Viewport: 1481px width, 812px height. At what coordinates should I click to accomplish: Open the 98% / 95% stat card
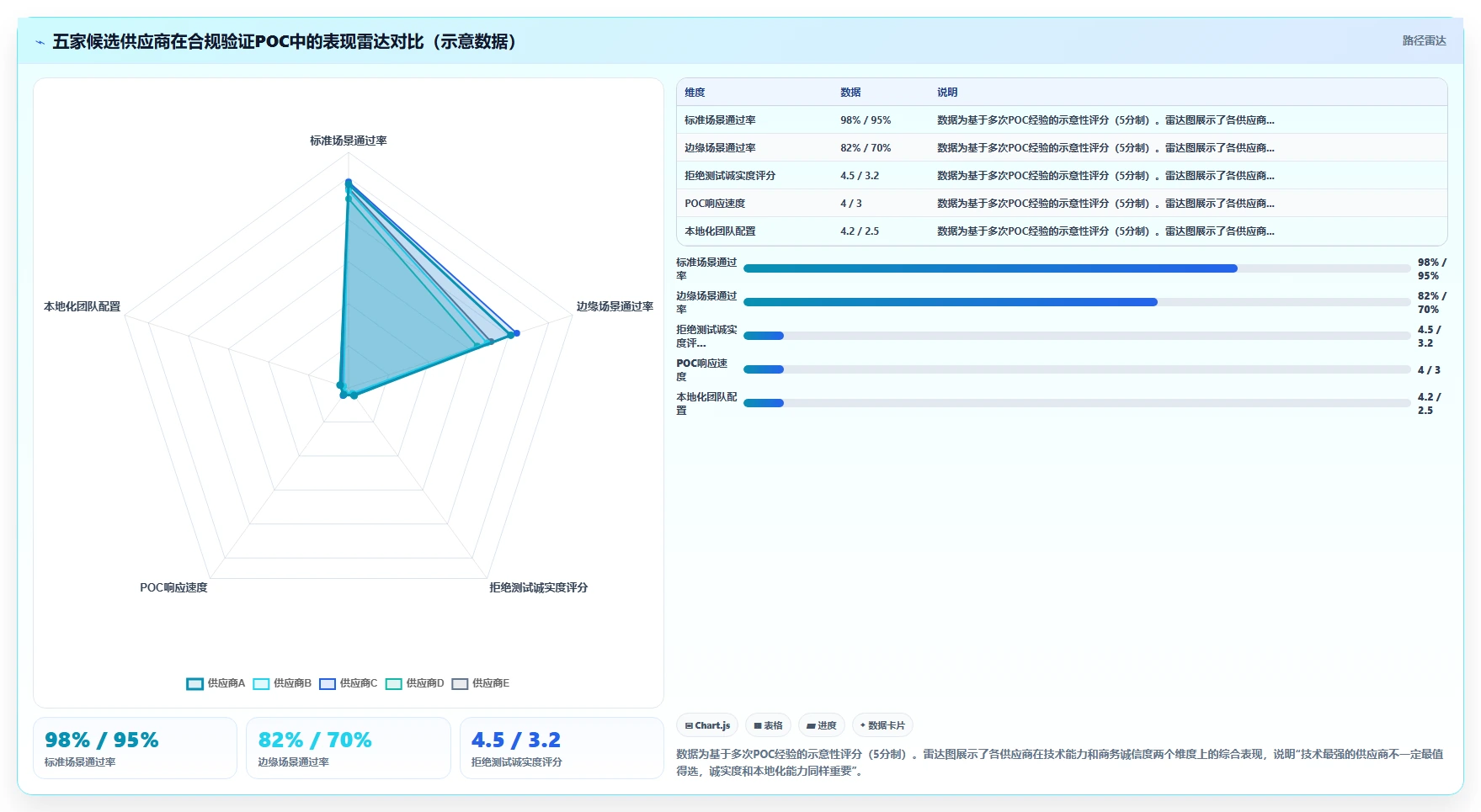tap(136, 748)
